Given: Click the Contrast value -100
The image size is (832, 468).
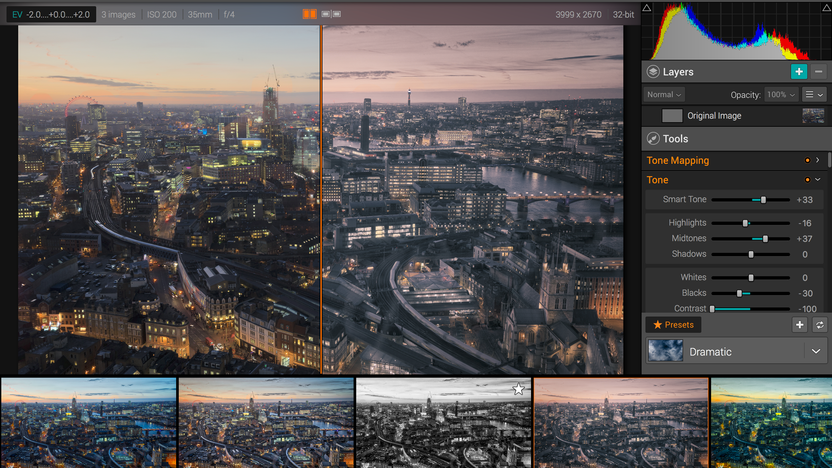Looking at the screenshot, I should 807,309.
